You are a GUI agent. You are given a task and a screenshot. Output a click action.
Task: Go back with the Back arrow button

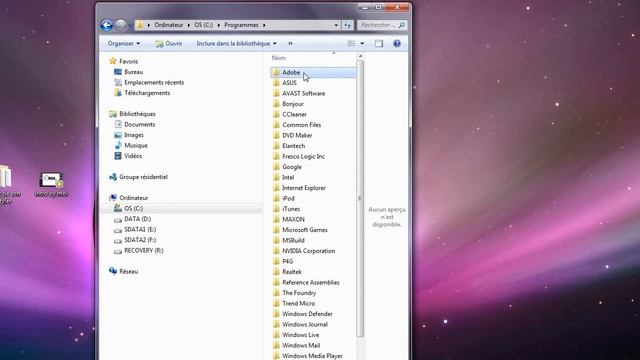(x=107, y=25)
